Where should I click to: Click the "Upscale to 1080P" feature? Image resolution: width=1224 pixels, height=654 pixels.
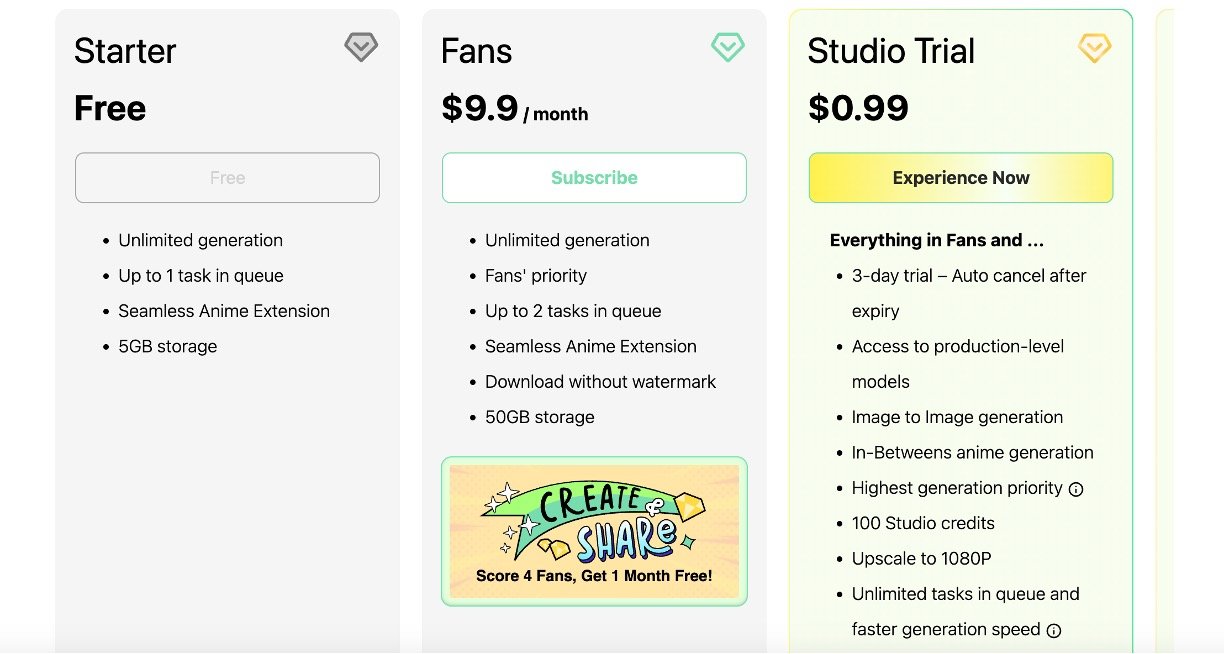click(921, 559)
